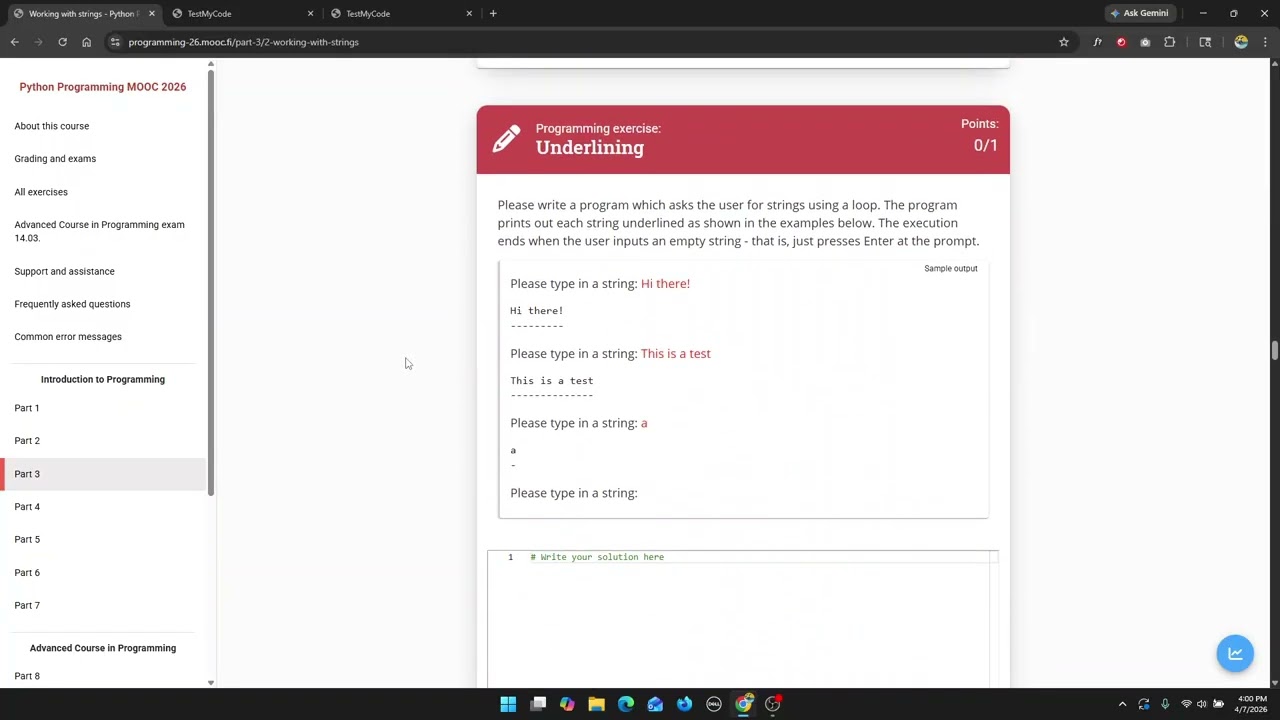Click the 'Underlining' exercise title
The image size is (1280, 720).
pyautogui.click(x=589, y=147)
